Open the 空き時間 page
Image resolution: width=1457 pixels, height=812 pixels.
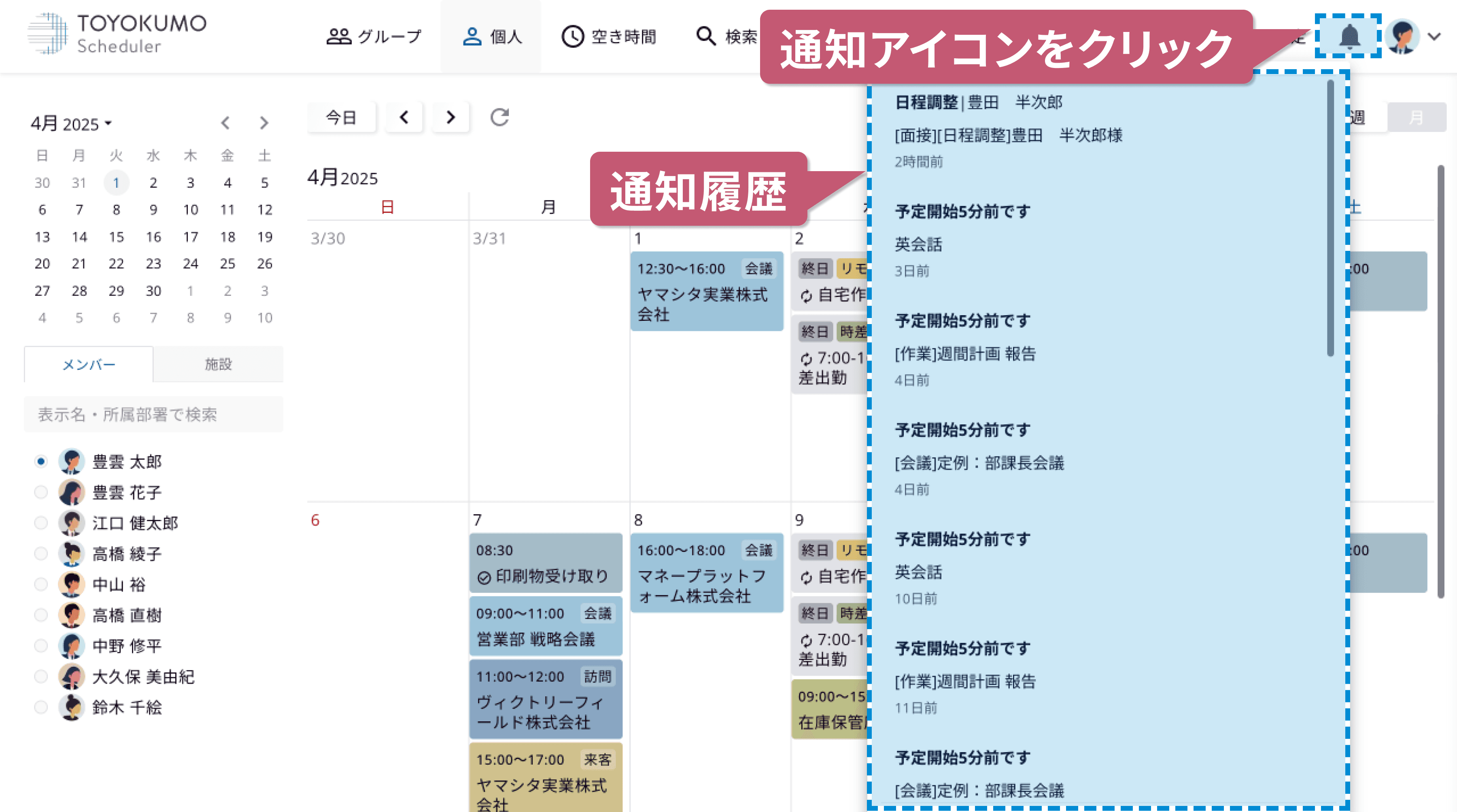[x=609, y=37]
